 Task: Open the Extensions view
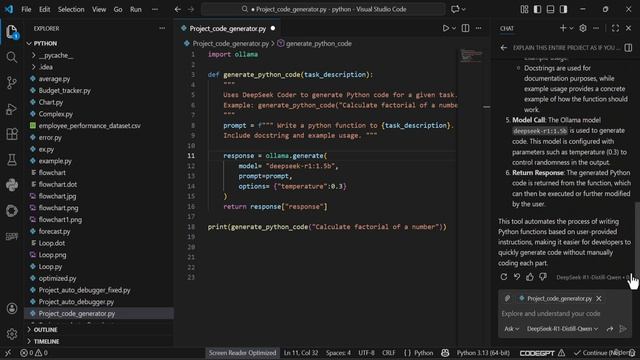12,134
